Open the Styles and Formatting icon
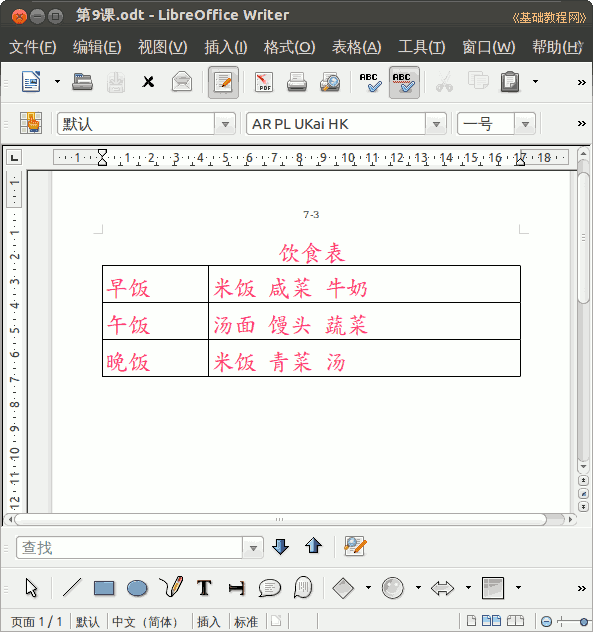The height and width of the screenshot is (632, 593). tap(31, 123)
